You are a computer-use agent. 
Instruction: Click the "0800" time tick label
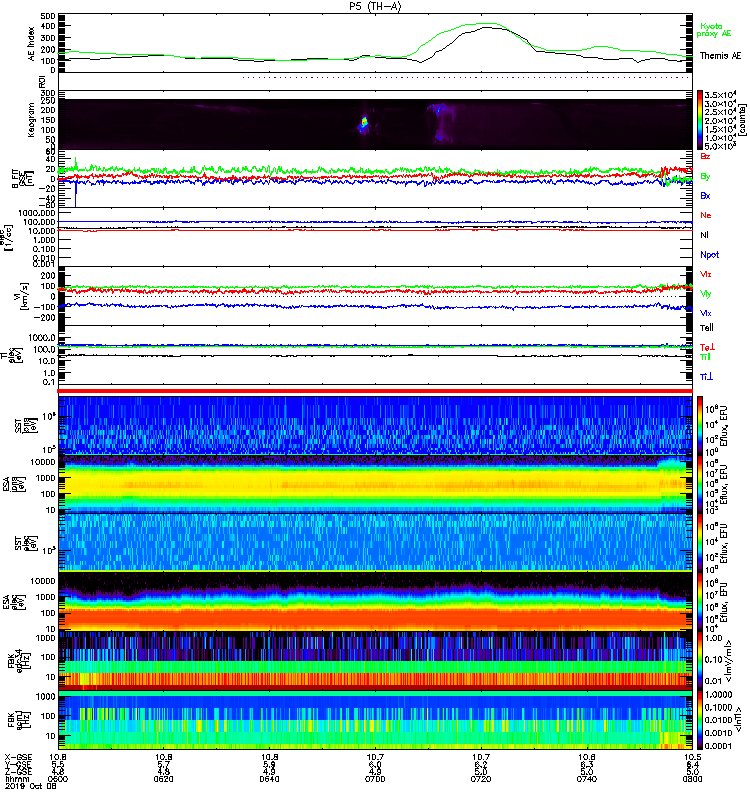coord(692,779)
